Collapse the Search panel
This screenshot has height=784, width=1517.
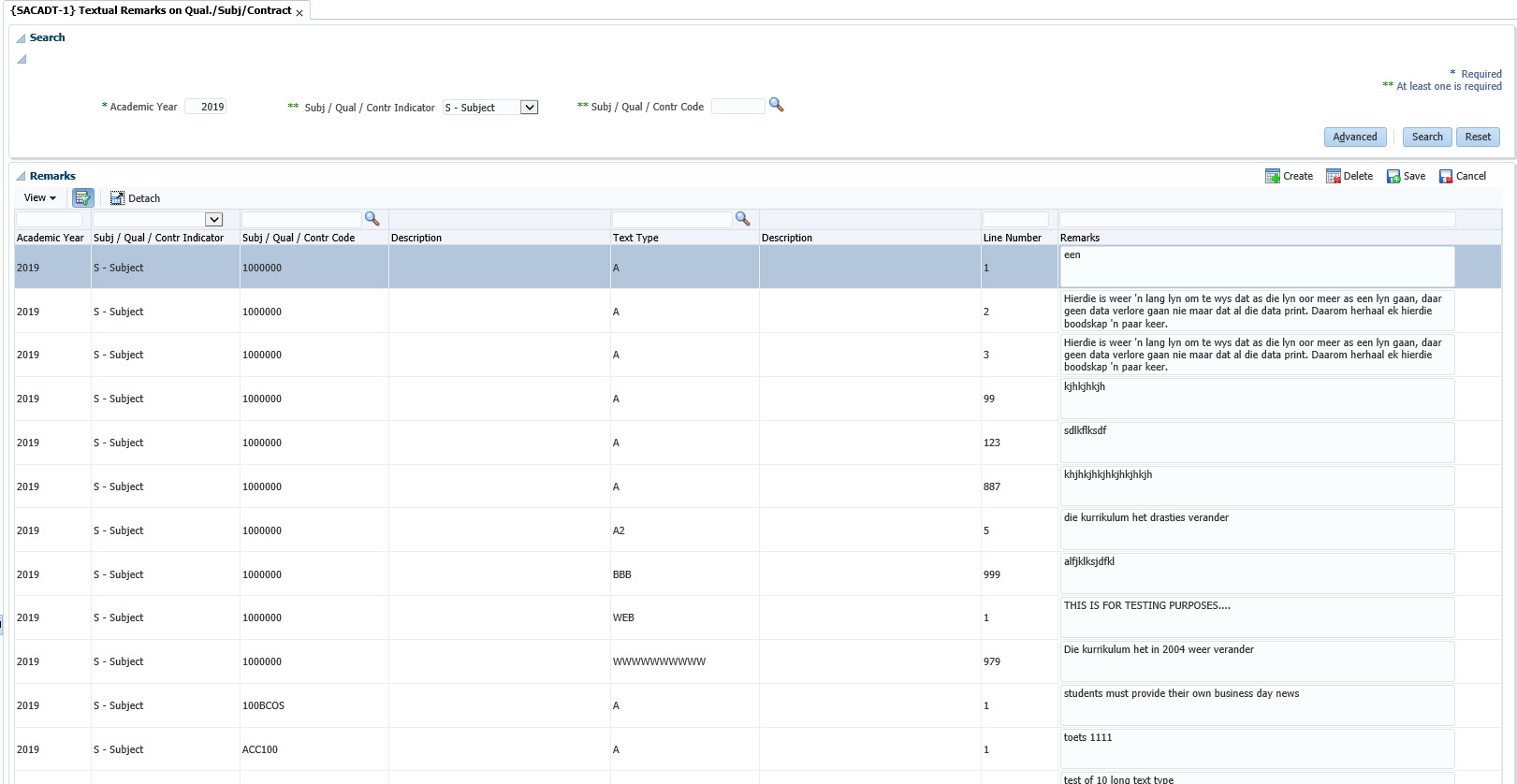(21, 38)
